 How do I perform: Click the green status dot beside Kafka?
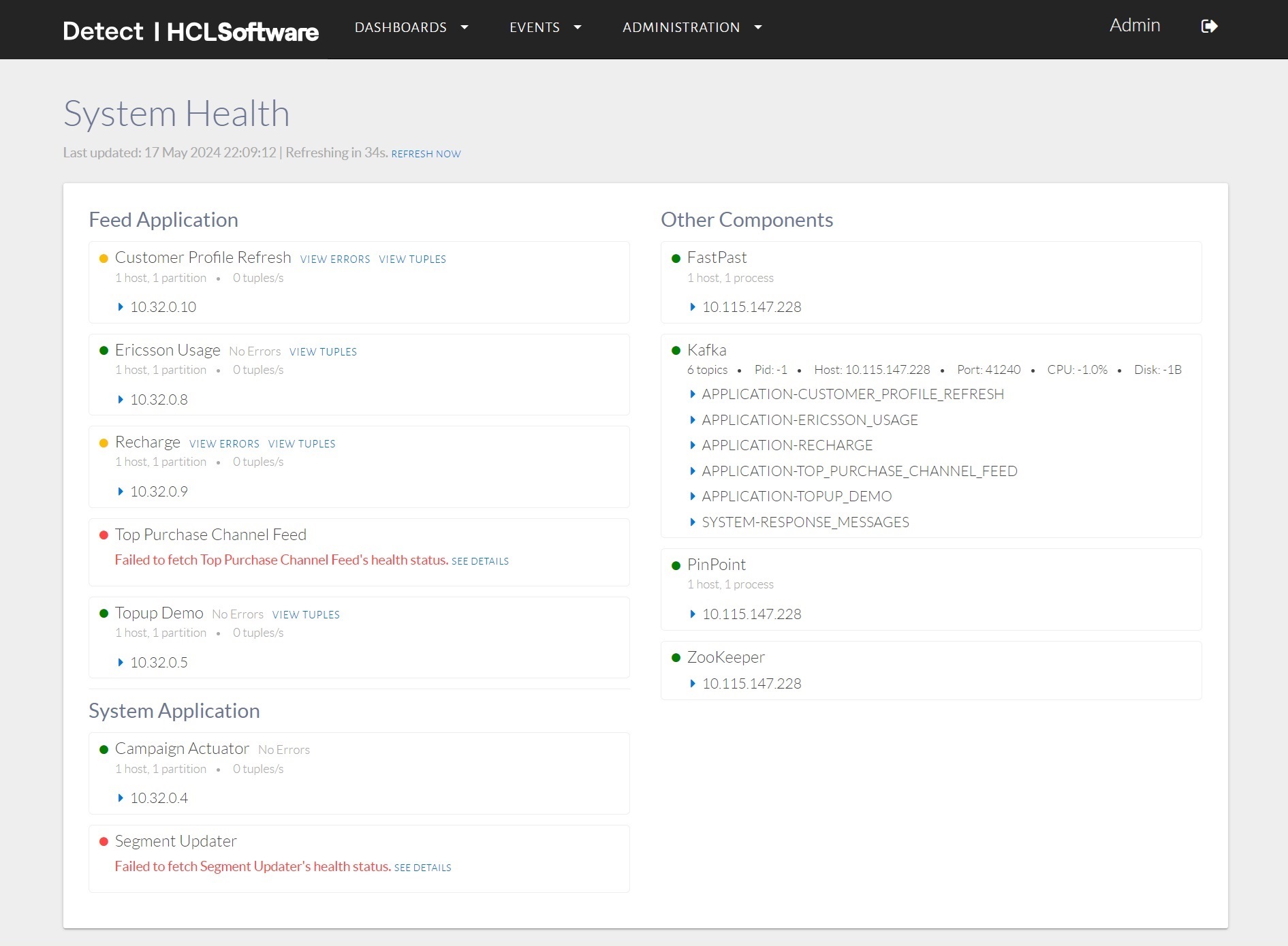point(676,351)
